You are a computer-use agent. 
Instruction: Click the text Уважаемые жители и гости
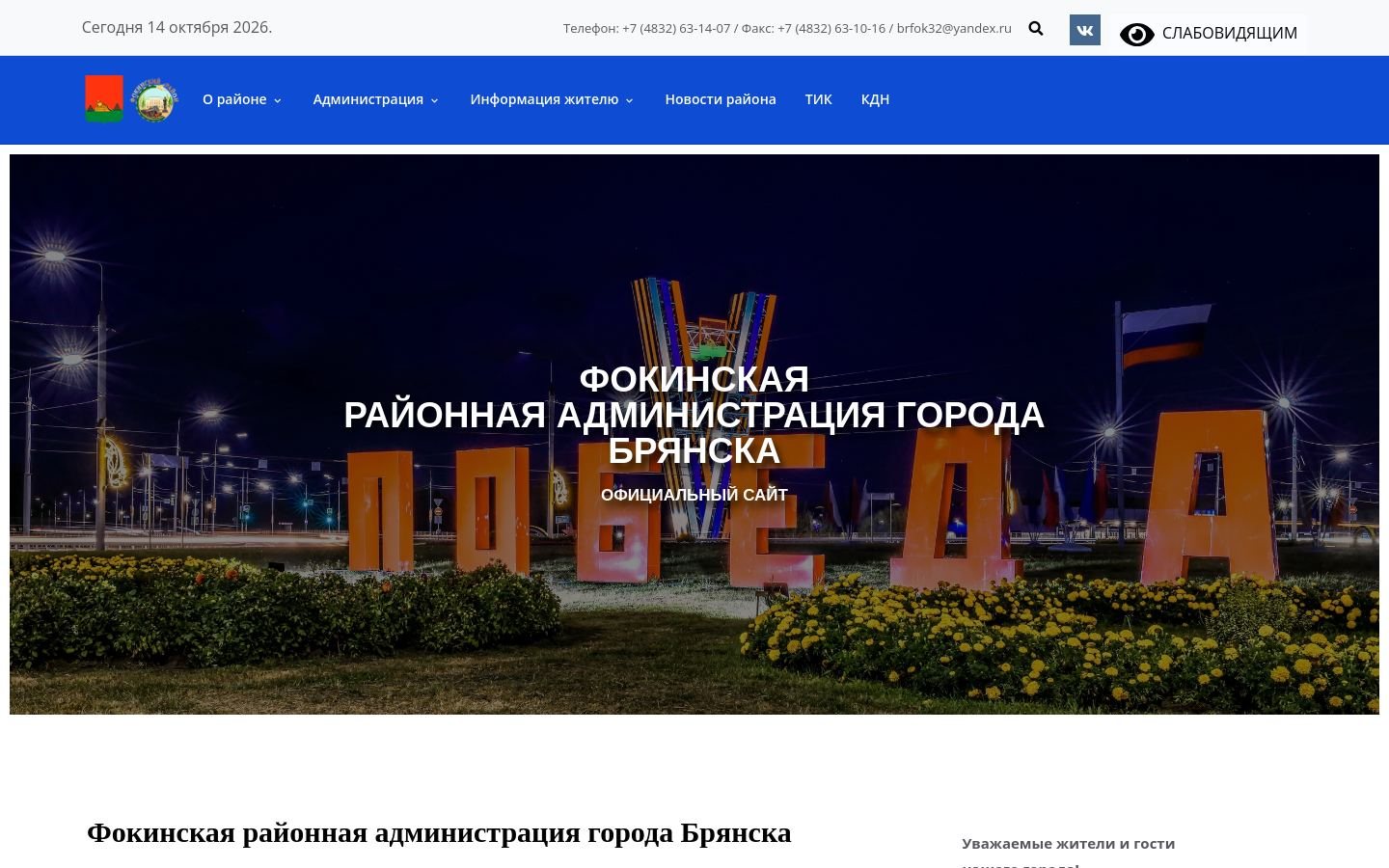pos(1069,844)
